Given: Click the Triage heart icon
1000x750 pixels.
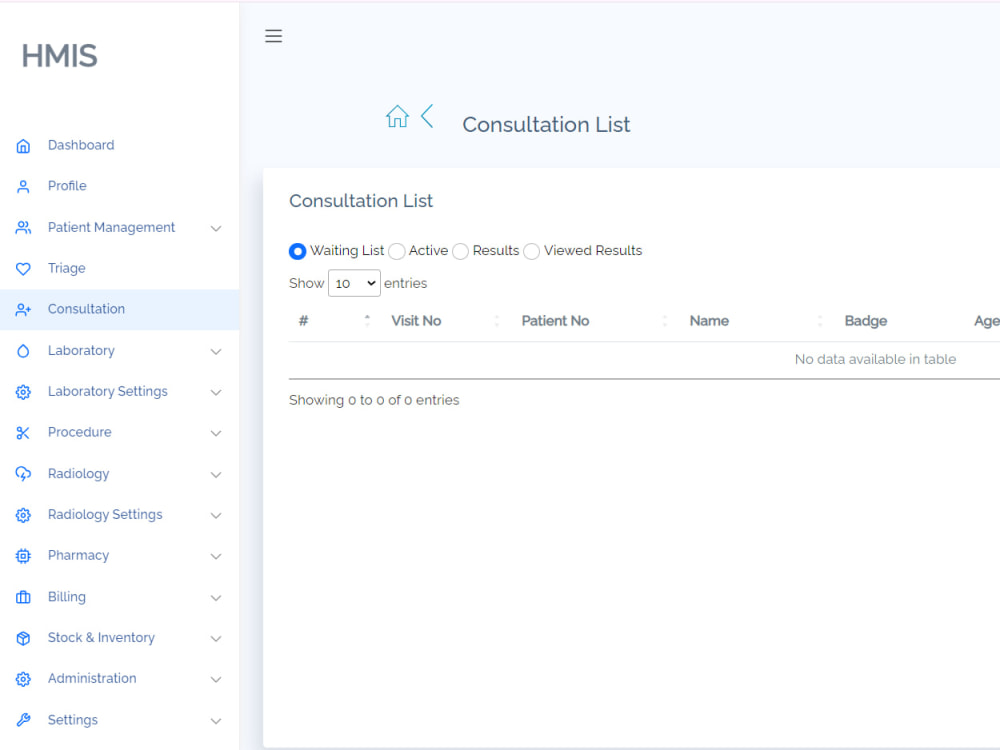Looking at the screenshot, I should pos(23,268).
